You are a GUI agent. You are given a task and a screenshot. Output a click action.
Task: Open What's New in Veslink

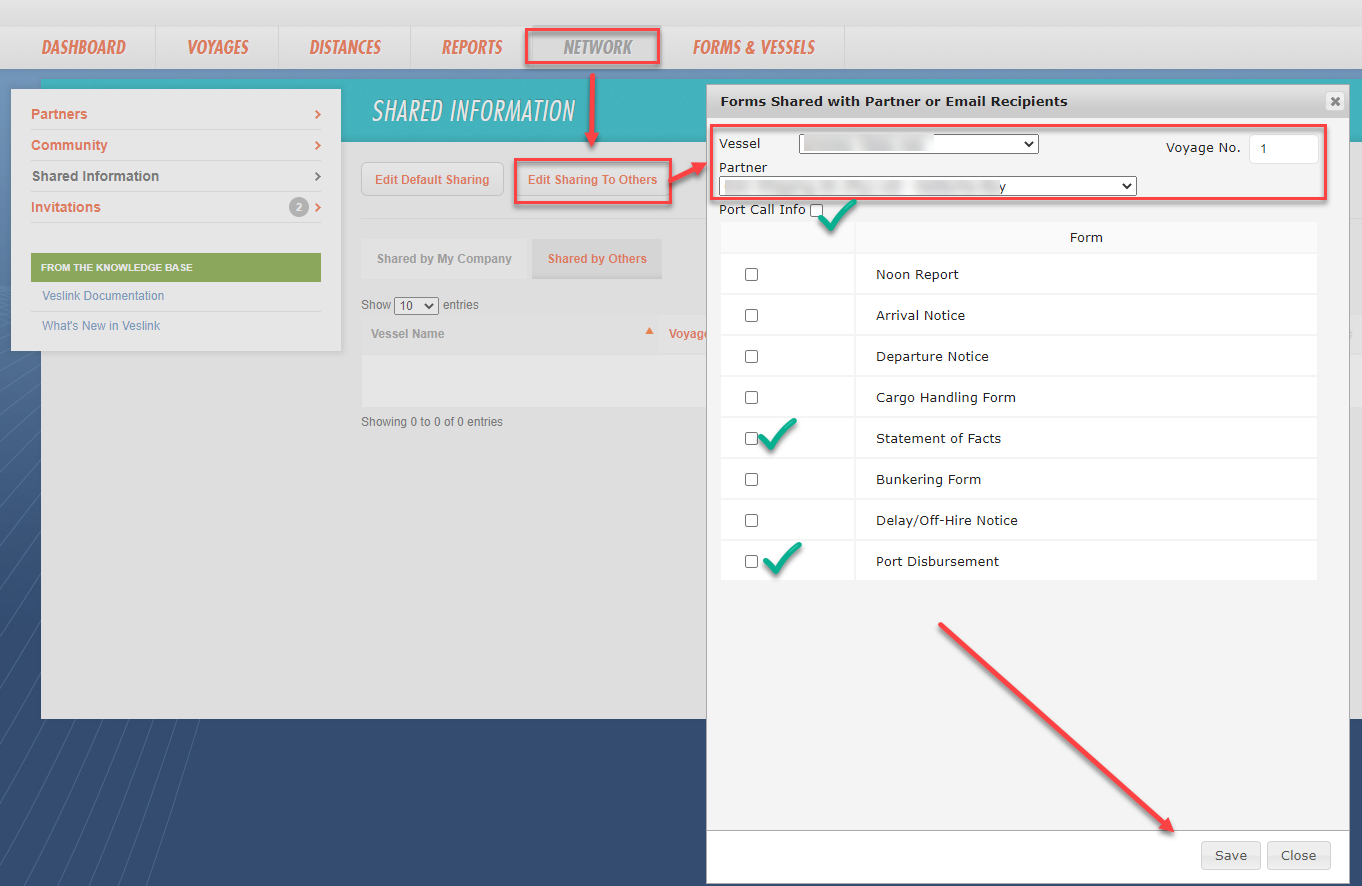(x=101, y=326)
